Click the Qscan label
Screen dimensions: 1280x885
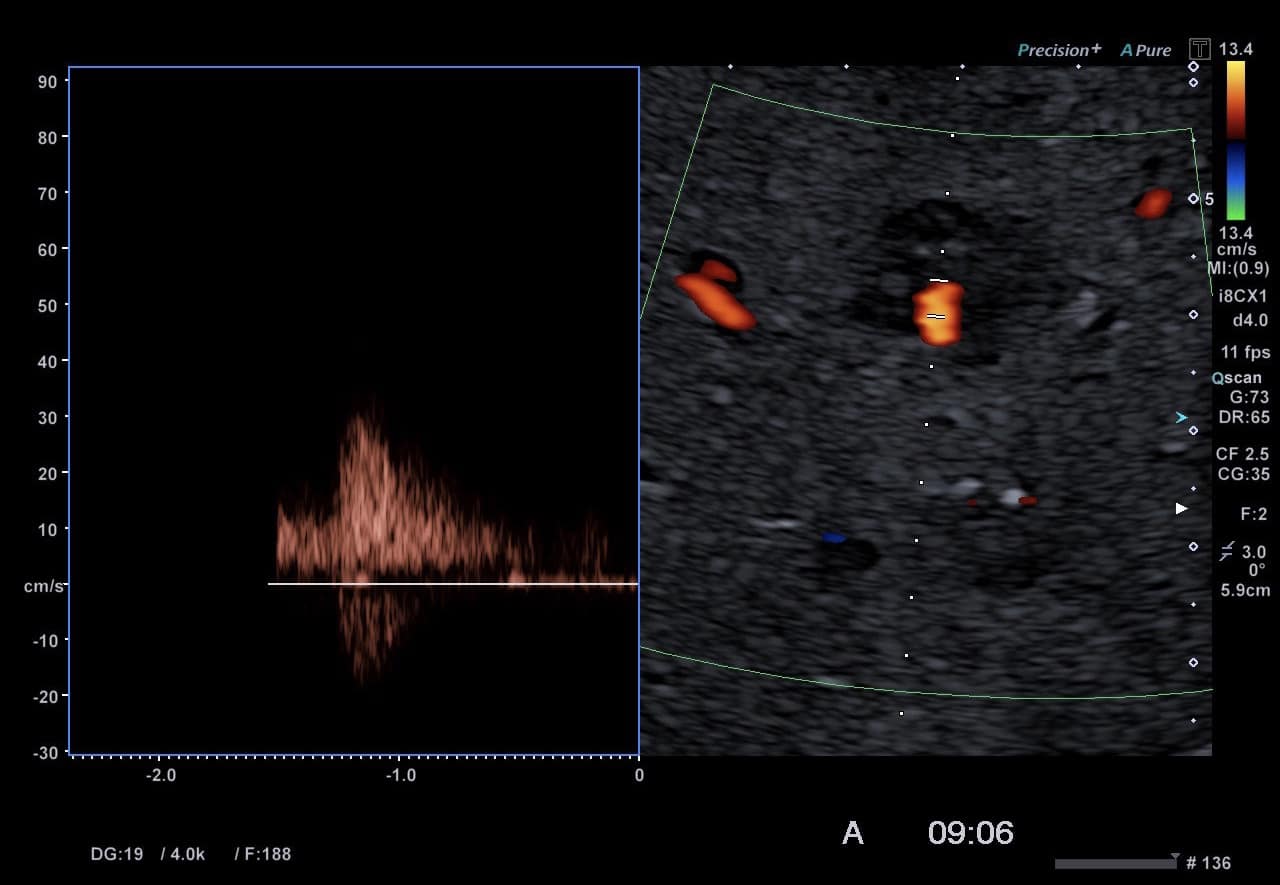[x=1237, y=378]
